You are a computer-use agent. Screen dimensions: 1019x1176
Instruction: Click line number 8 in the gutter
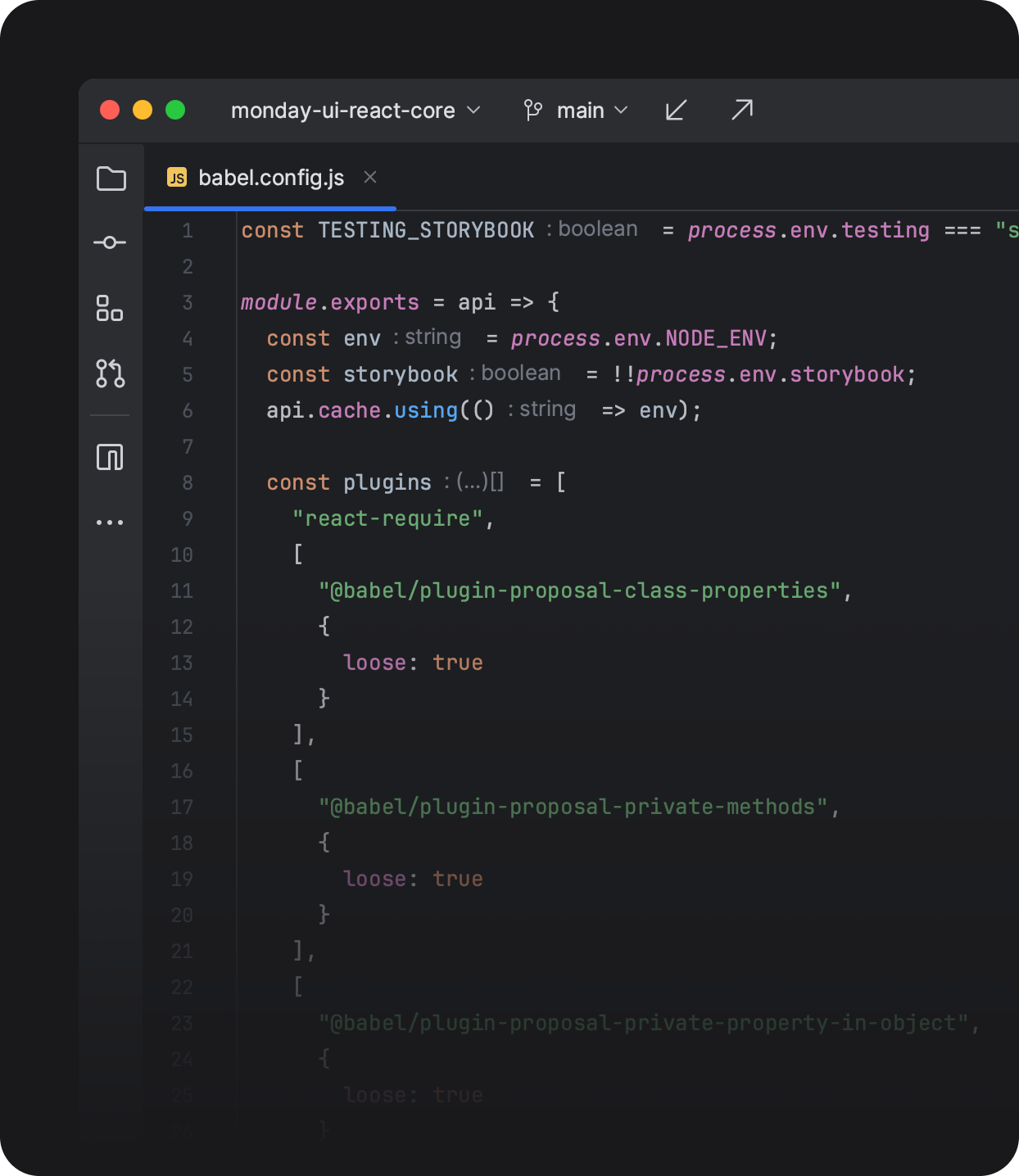coord(188,483)
